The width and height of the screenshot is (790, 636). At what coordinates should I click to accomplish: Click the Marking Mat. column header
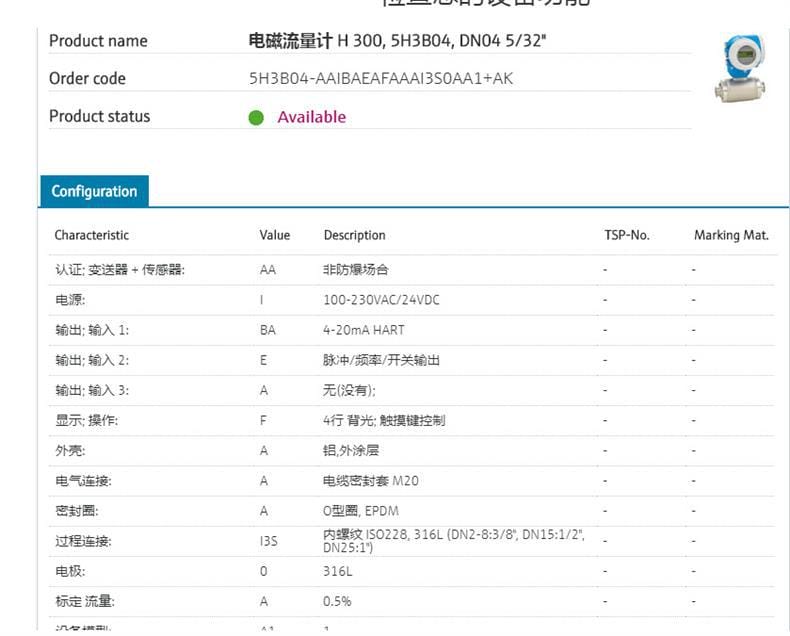731,235
